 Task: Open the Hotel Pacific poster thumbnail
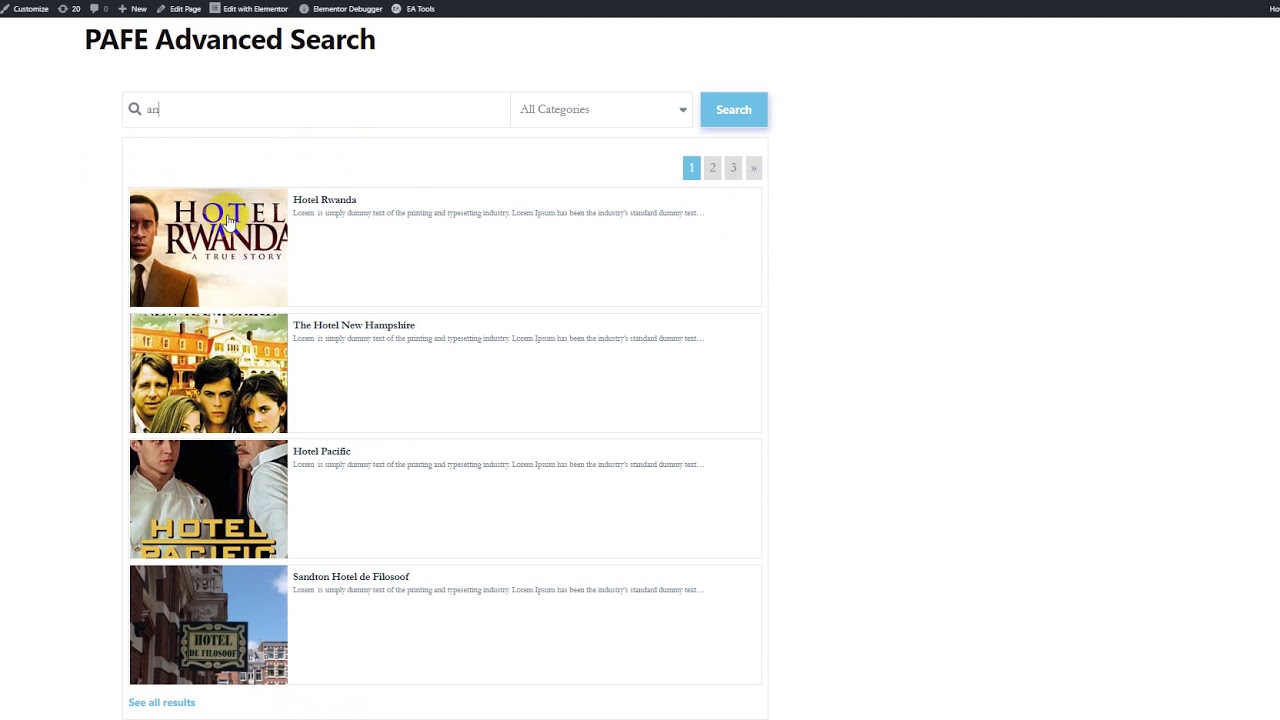click(208, 499)
